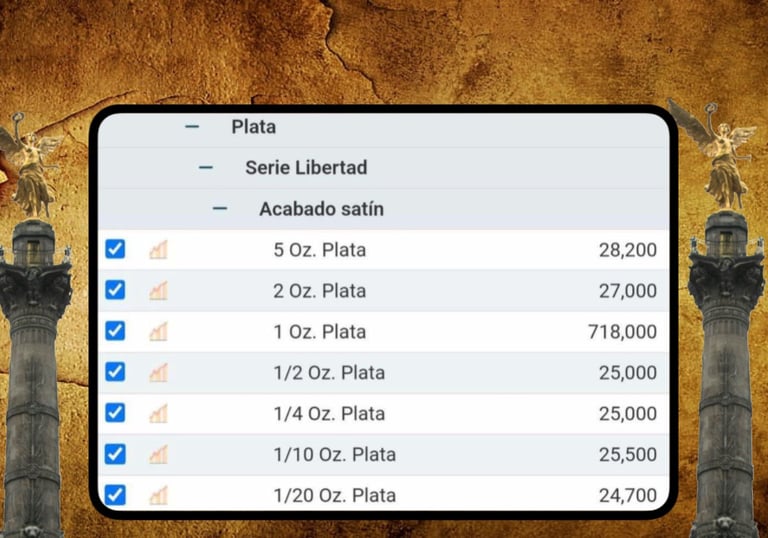
Task: Select the Acabado satín heading
Action: (x=321, y=209)
